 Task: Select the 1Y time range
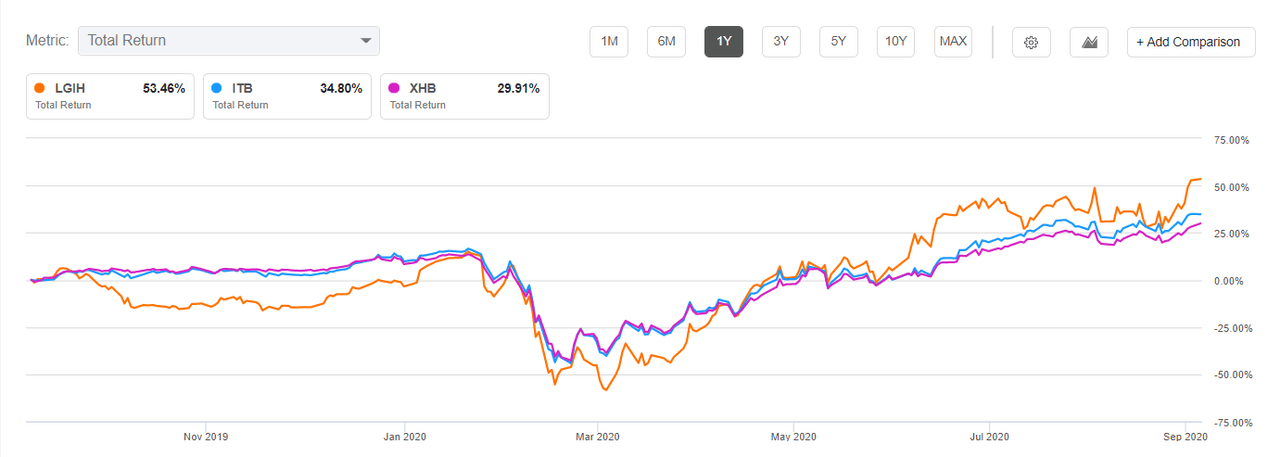pyautogui.click(x=724, y=42)
